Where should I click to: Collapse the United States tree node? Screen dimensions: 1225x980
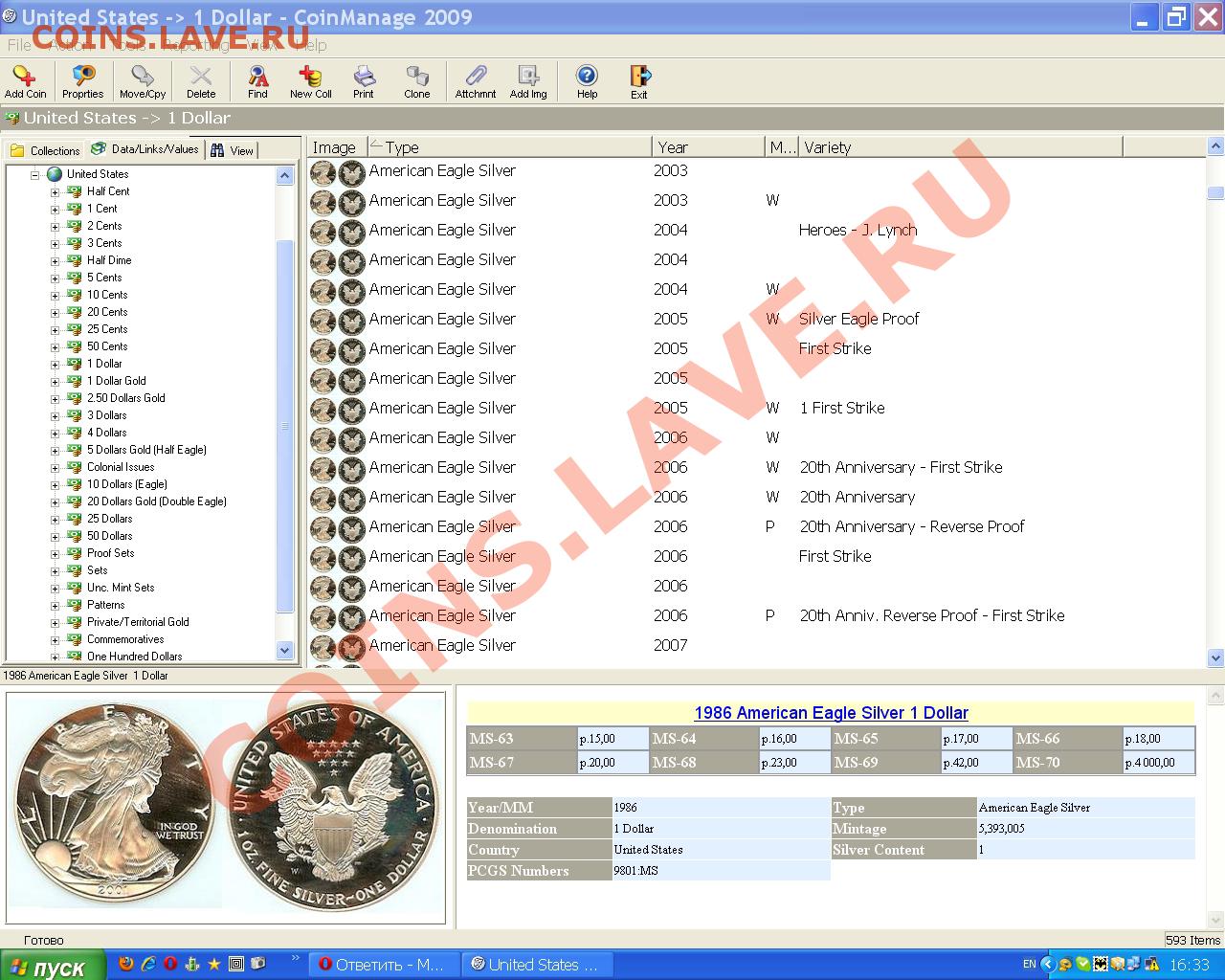coord(34,174)
